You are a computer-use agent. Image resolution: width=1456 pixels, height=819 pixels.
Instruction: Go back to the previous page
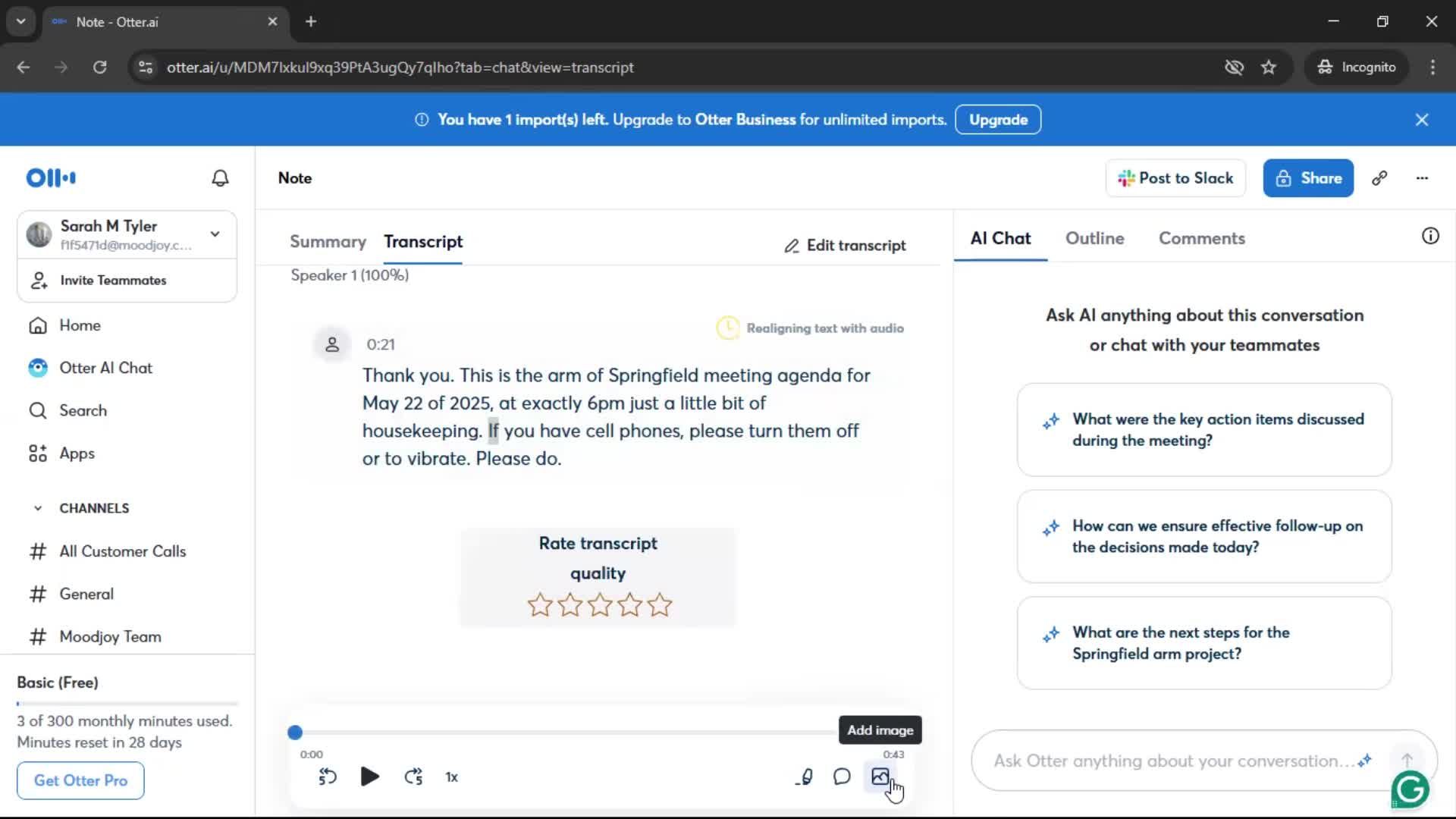[x=24, y=67]
